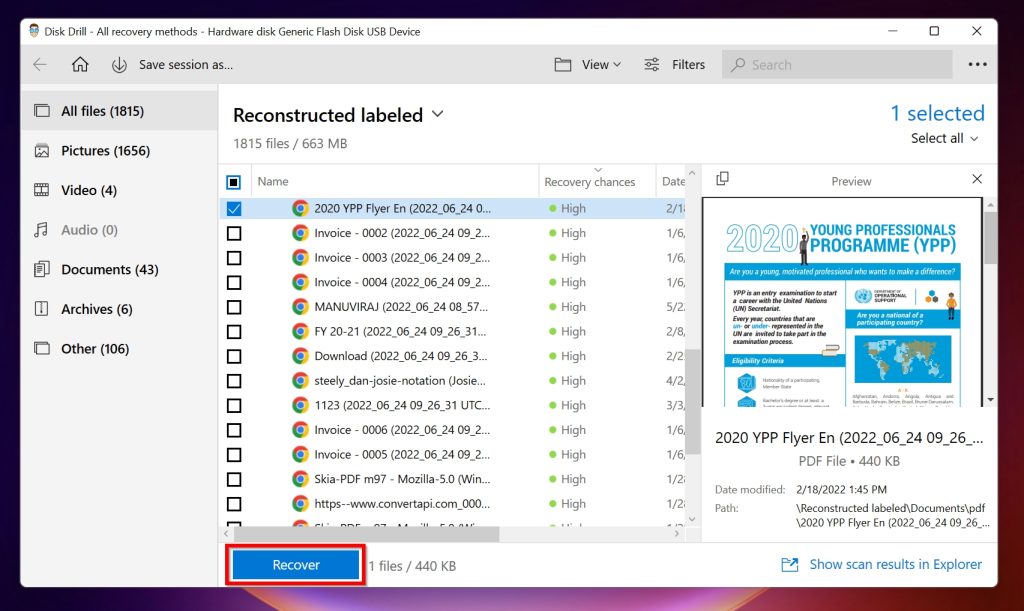The width and height of the screenshot is (1024, 611).
Task: Open the three-dot overflow menu
Action: pyautogui.click(x=977, y=64)
